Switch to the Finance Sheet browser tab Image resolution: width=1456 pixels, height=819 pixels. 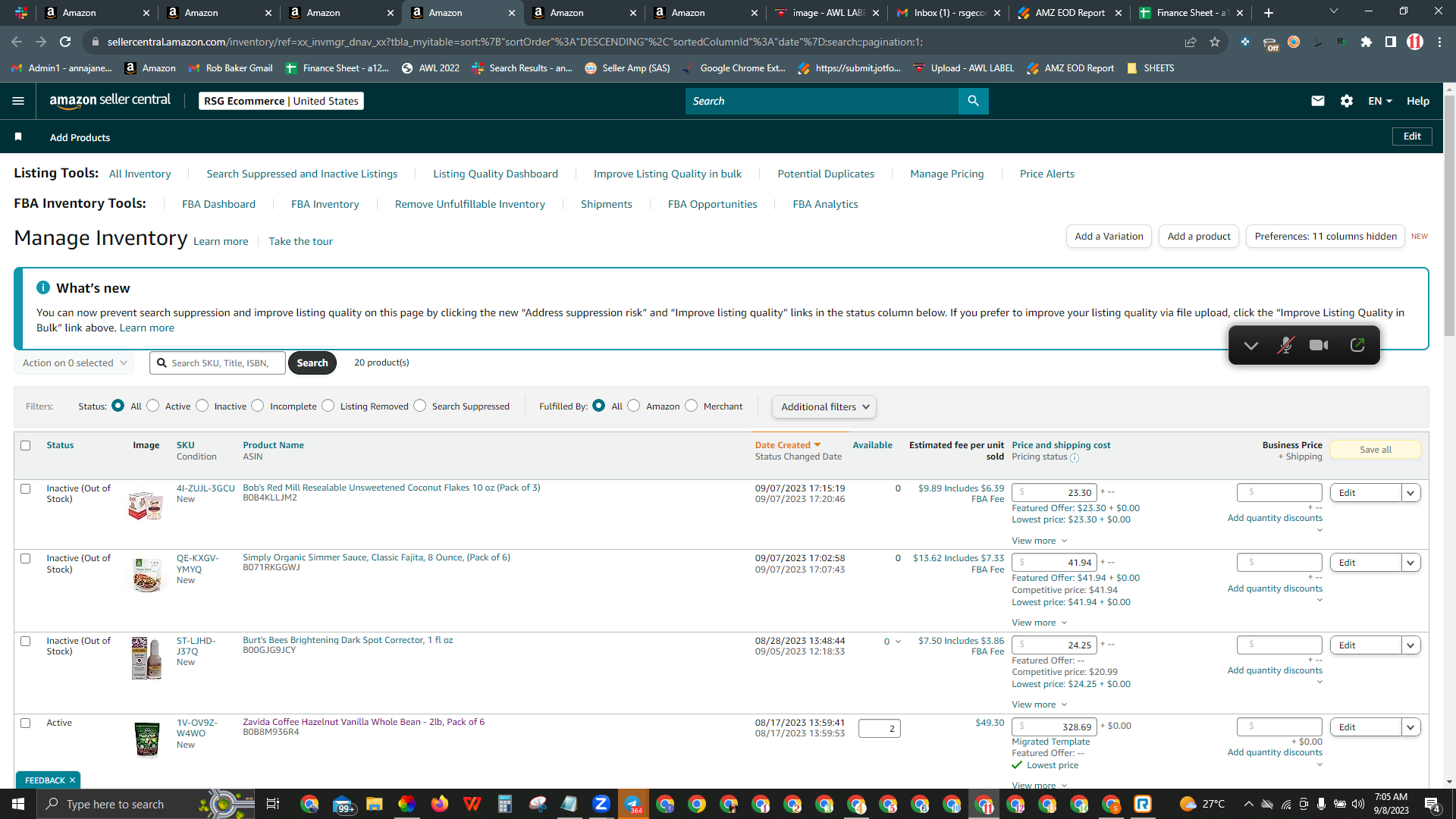pyautogui.click(x=1191, y=13)
